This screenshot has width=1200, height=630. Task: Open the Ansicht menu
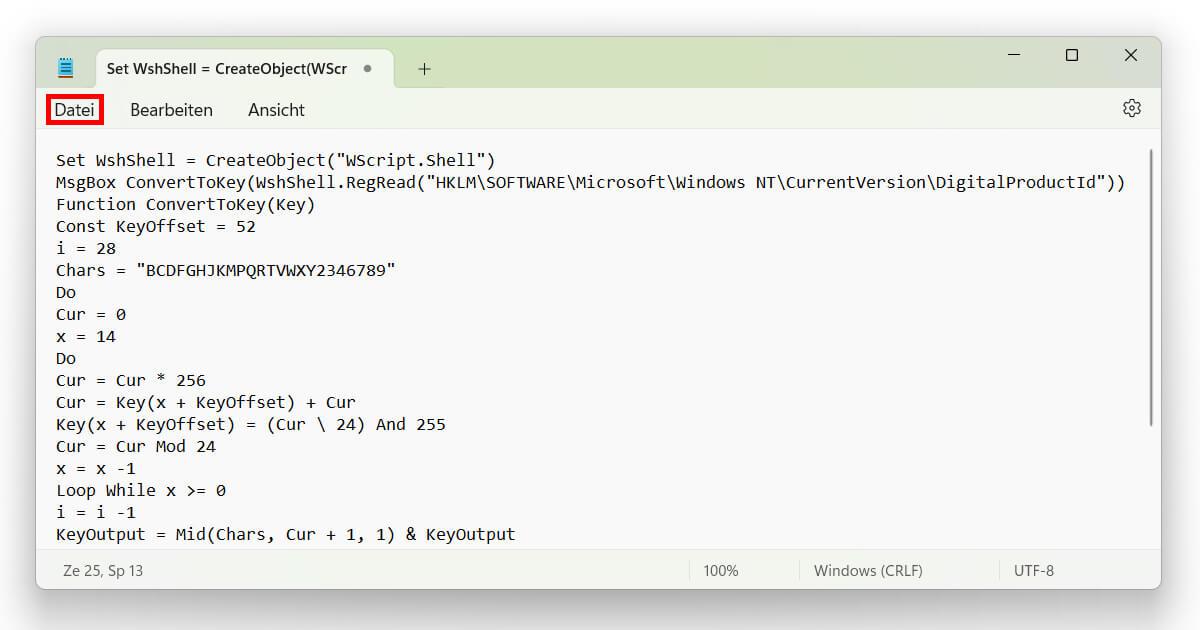click(x=276, y=110)
